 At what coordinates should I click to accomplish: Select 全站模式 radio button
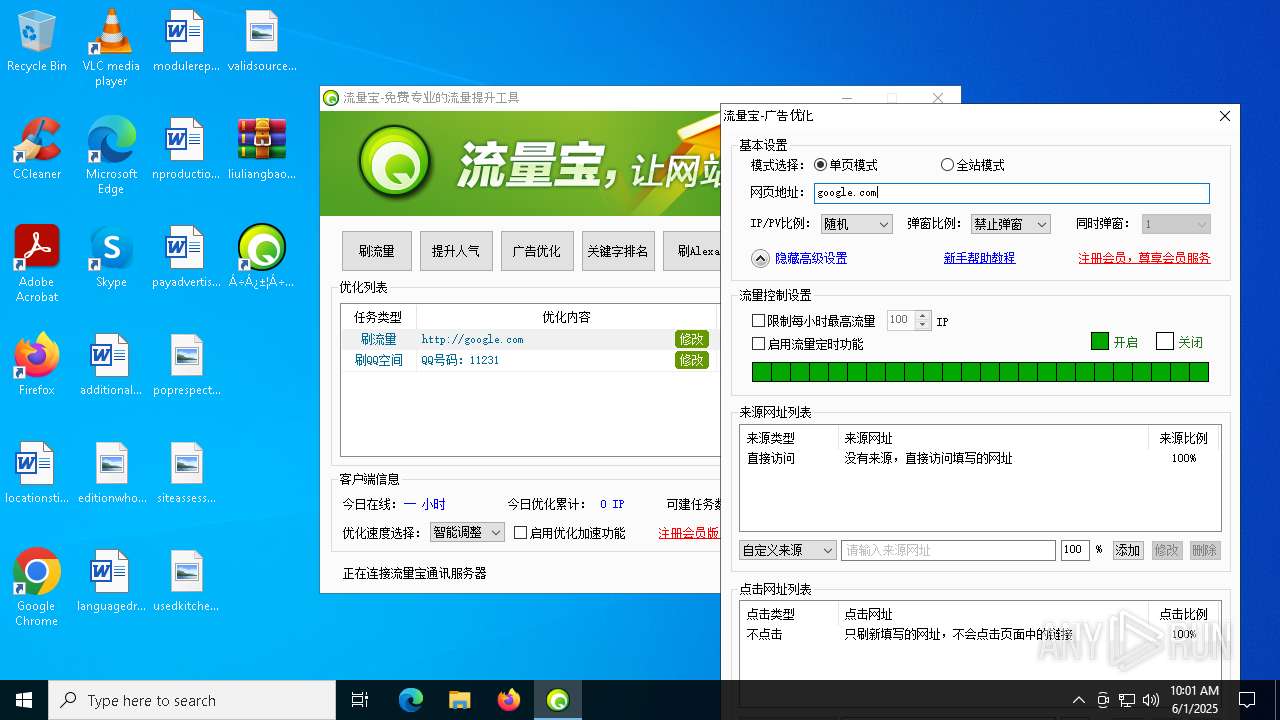[947, 165]
